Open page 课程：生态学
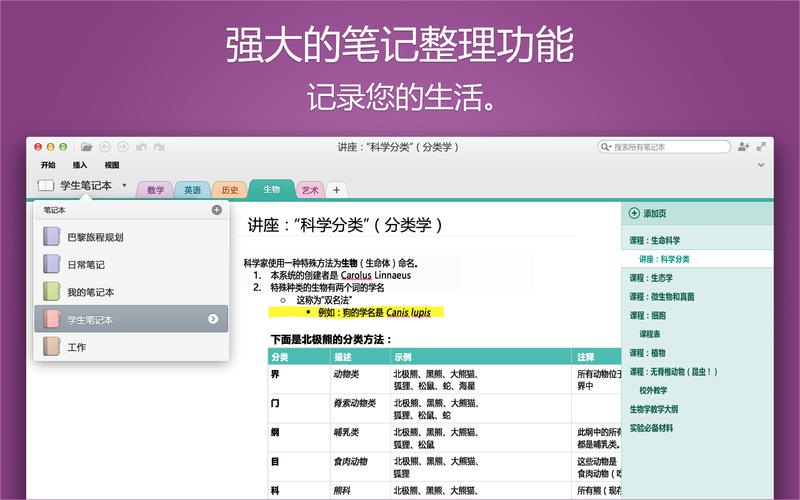This screenshot has width=800, height=500. pos(697,278)
